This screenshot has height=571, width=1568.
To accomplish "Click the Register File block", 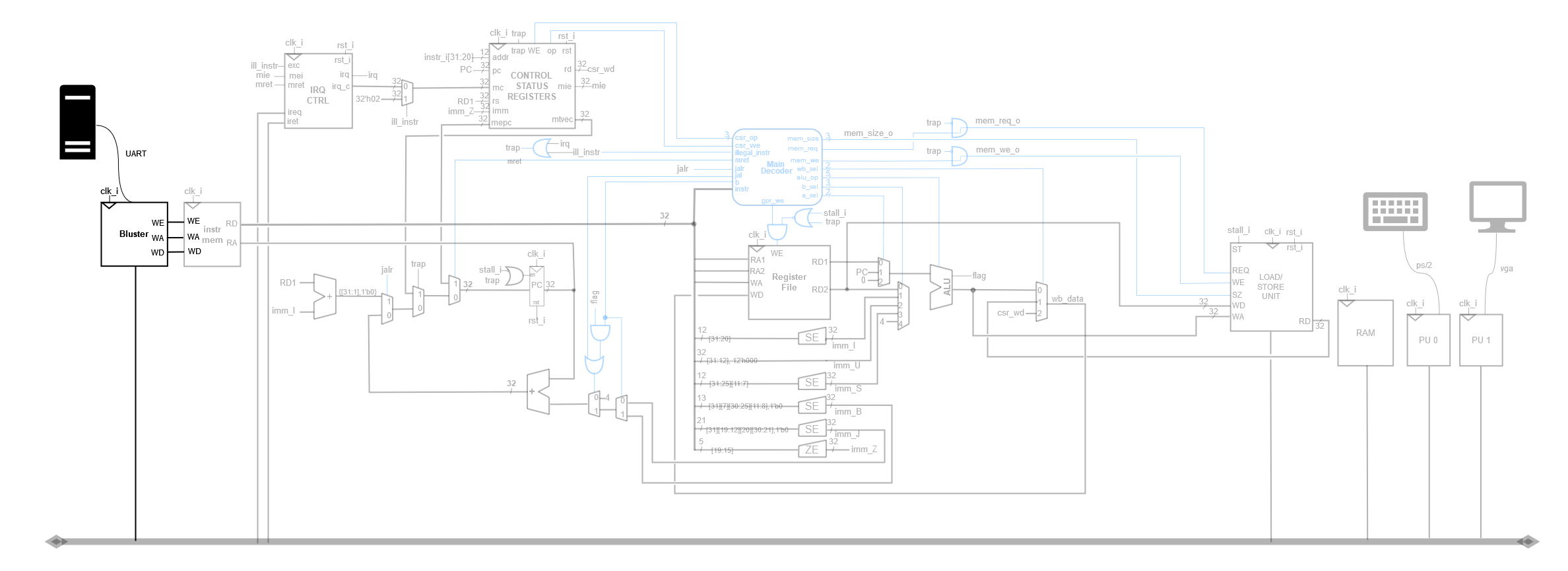I will (x=789, y=283).
